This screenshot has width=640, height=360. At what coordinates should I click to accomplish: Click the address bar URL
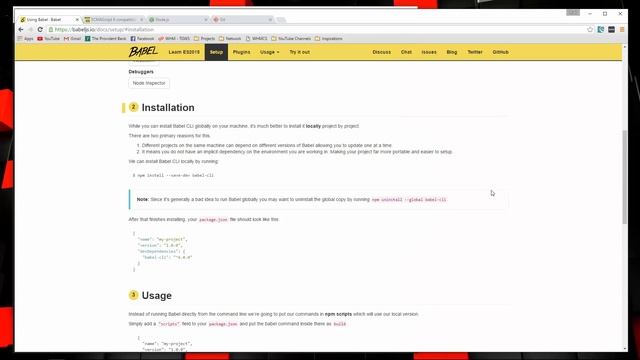[104, 30]
